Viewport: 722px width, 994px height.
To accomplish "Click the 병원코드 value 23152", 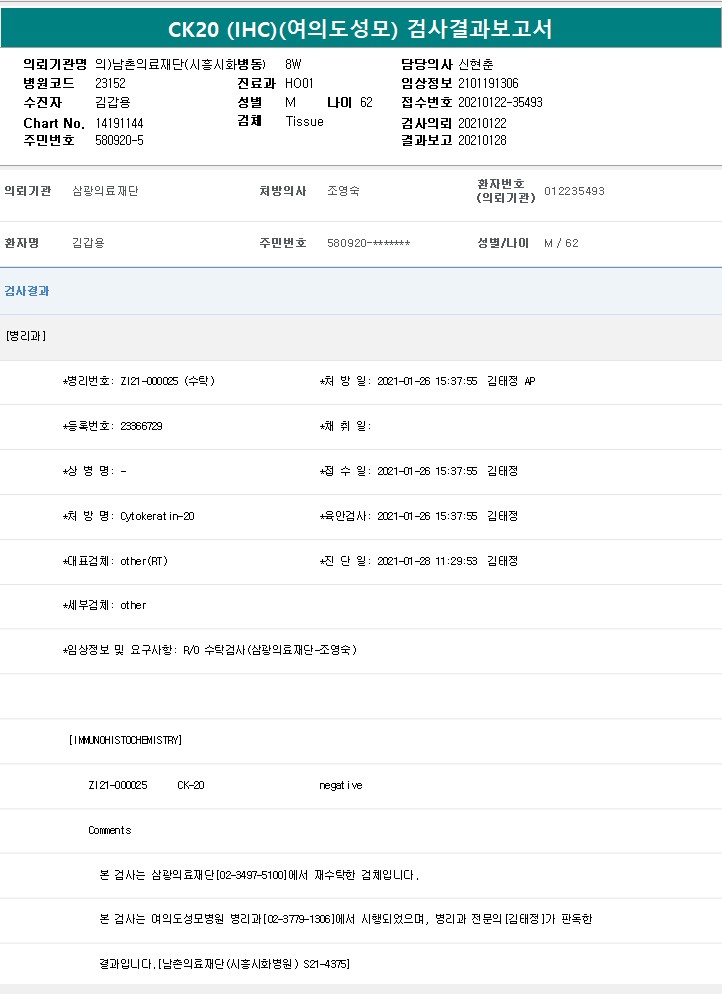I will (x=110, y=83).
